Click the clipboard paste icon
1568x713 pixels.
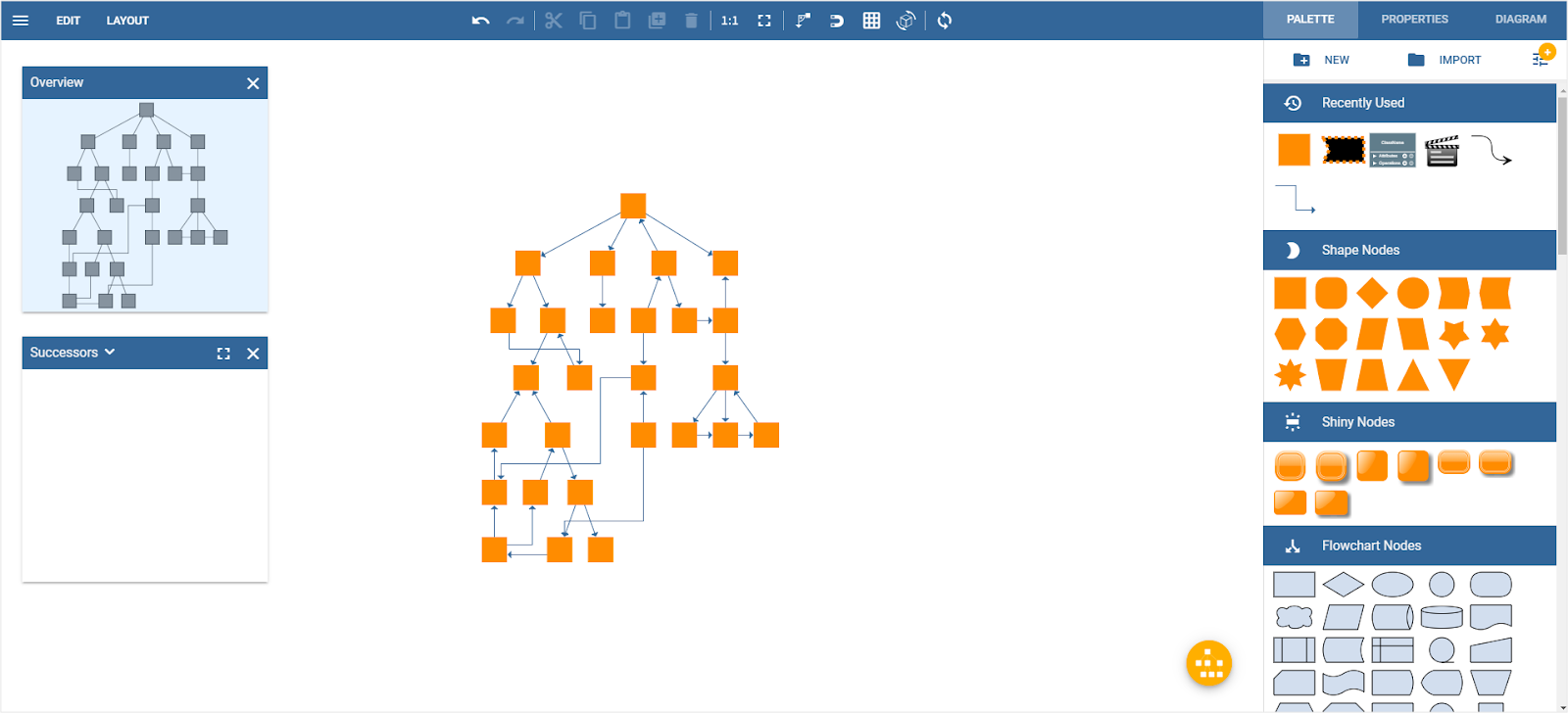pyautogui.click(x=622, y=20)
